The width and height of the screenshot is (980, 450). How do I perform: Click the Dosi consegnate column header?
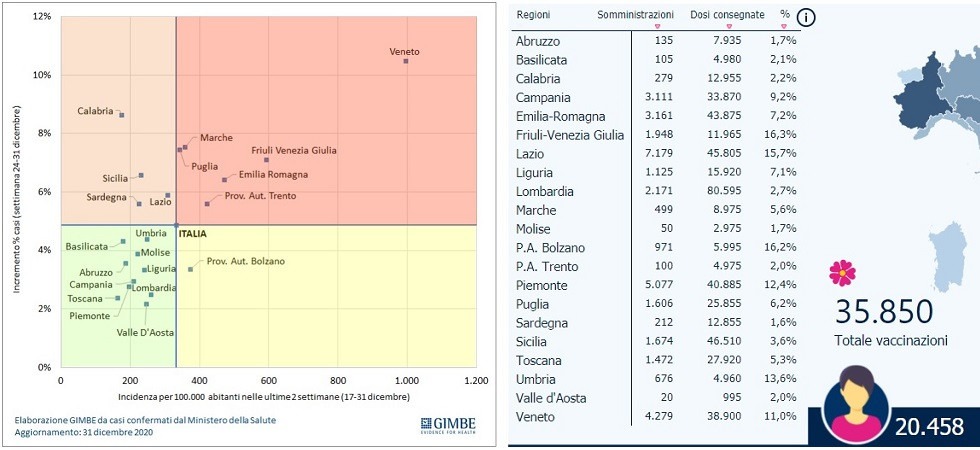727,15
